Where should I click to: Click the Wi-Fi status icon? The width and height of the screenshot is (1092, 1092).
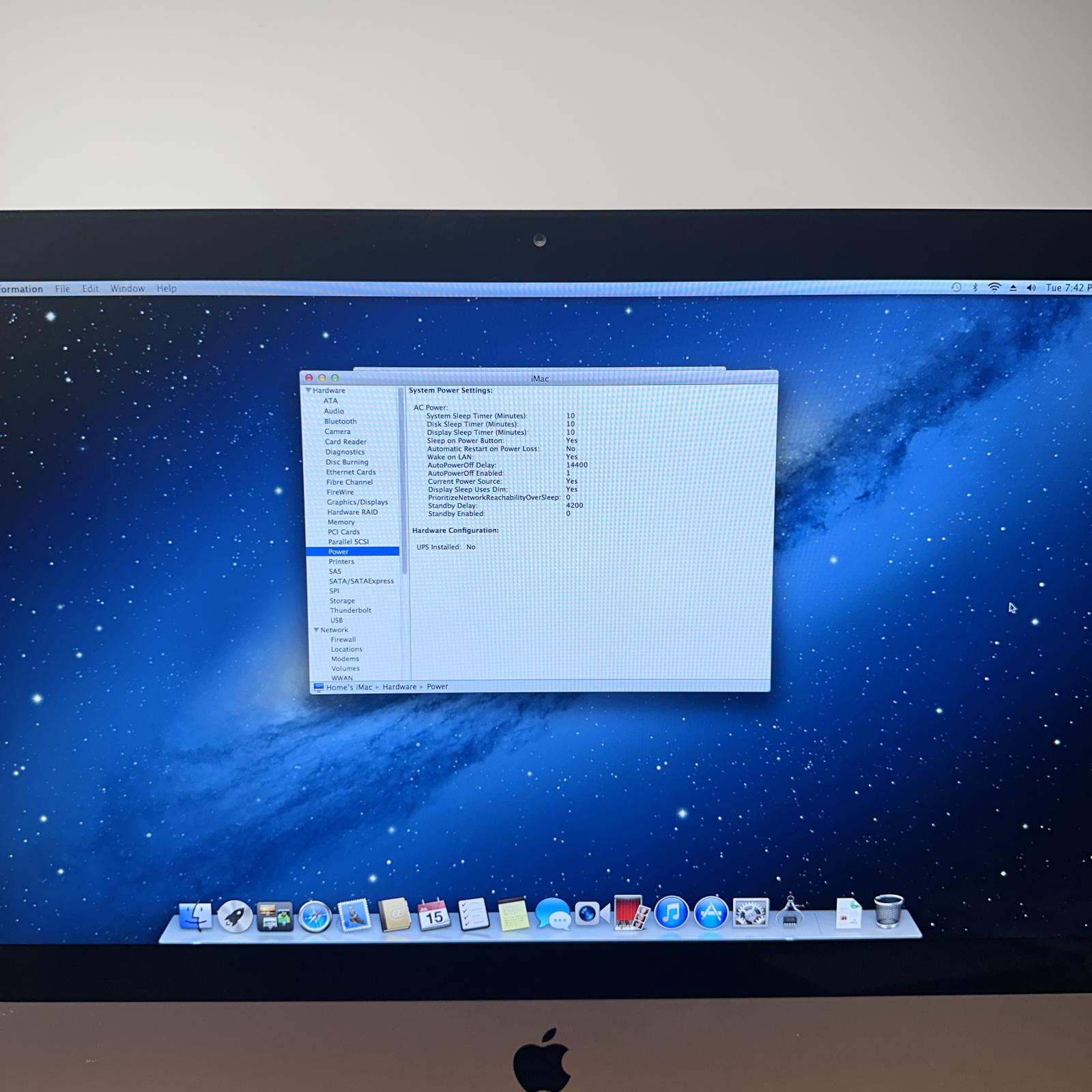pos(994,288)
